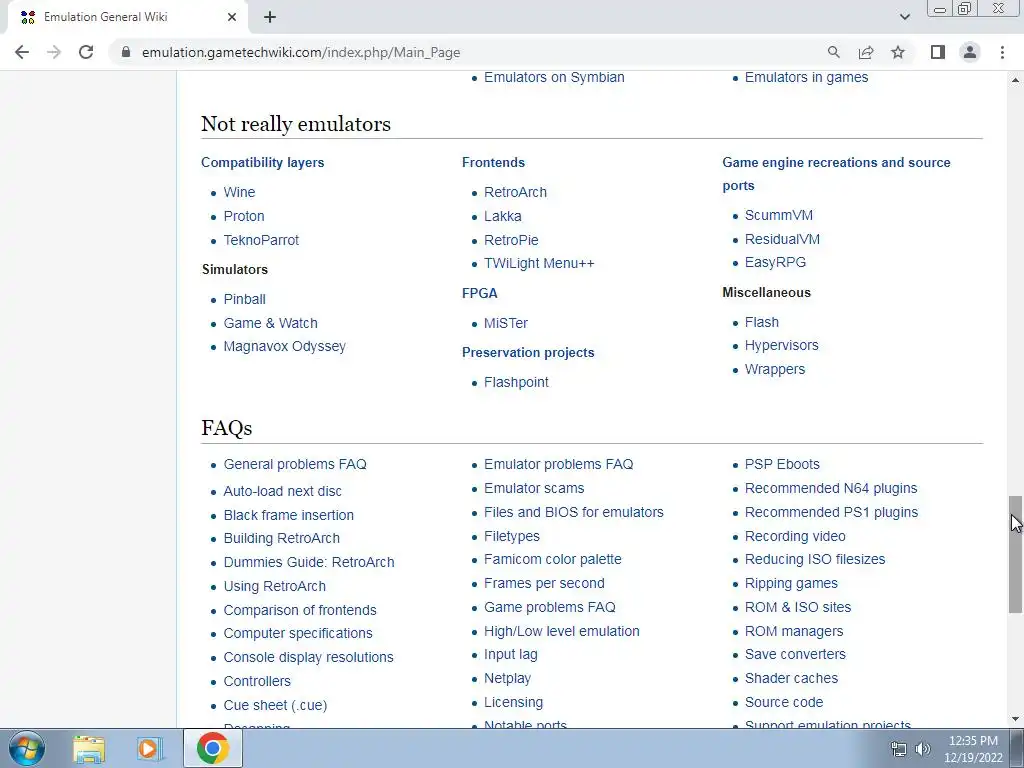Open the ScummVM link
1024x768 pixels.
click(778, 216)
